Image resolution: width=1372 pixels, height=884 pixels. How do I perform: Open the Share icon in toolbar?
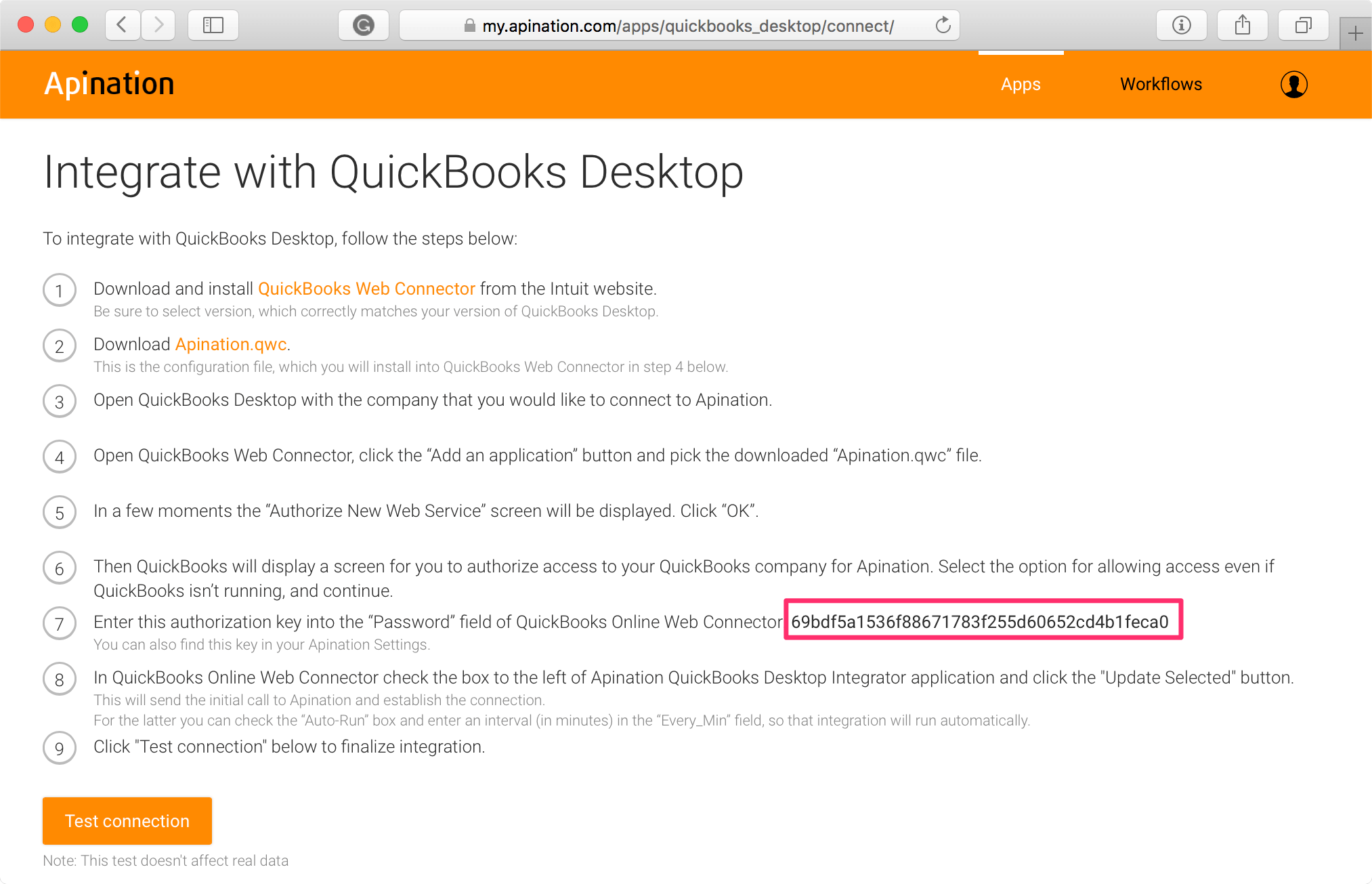point(1242,26)
